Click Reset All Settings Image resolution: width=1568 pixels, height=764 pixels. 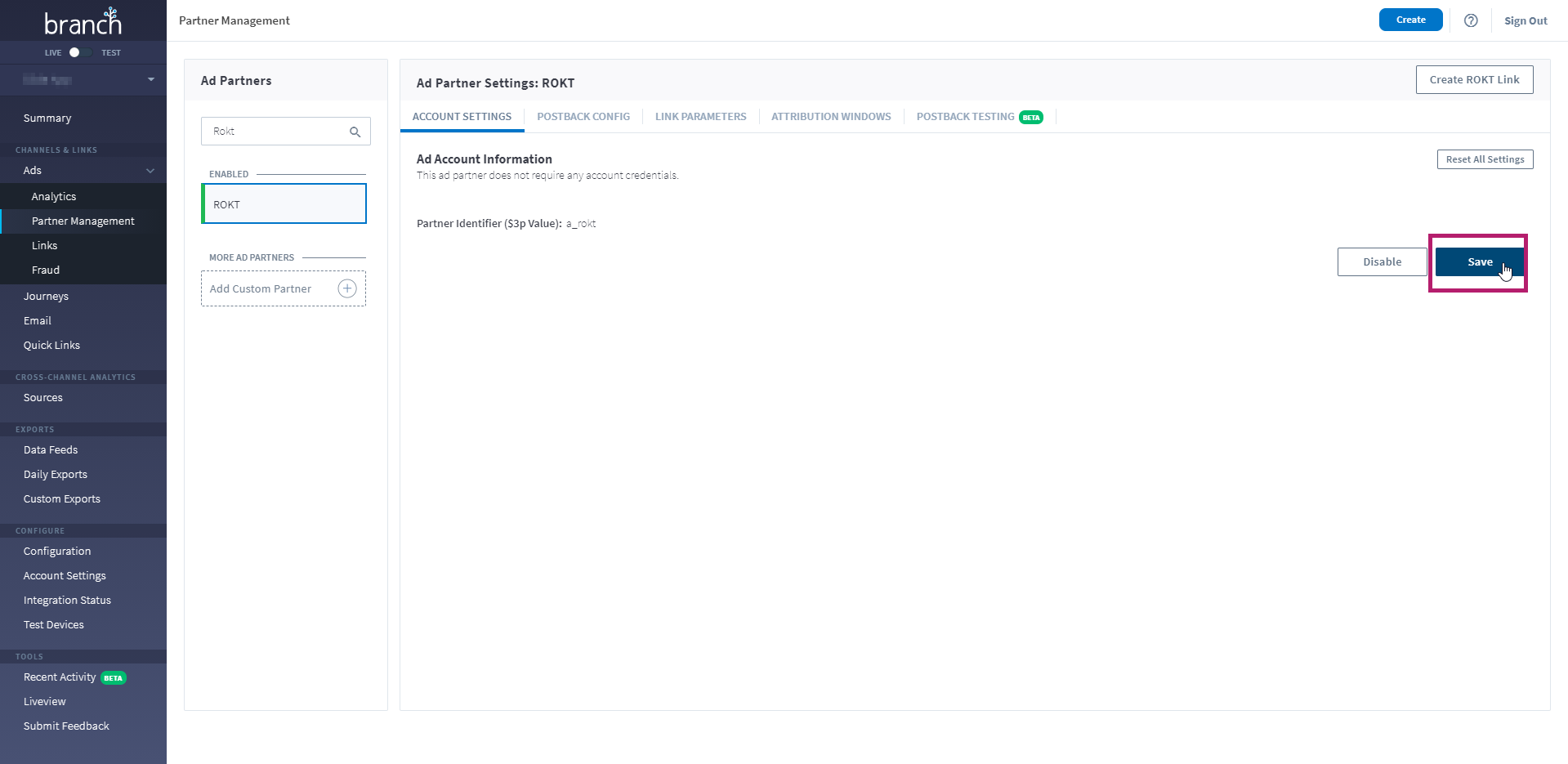(1485, 159)
